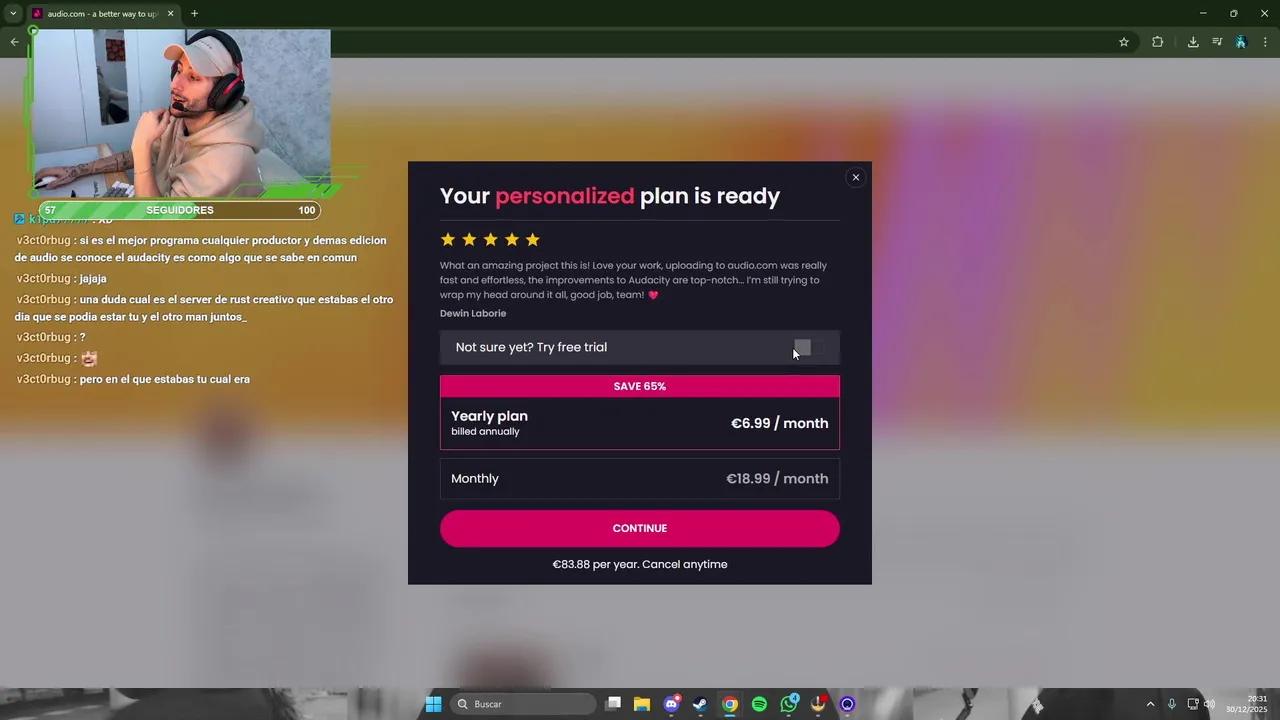Image resolution: width=1280 pixels, height=720 pixels.
Task: Open the tab search dropdown arrow
Action: pos(13,14)
